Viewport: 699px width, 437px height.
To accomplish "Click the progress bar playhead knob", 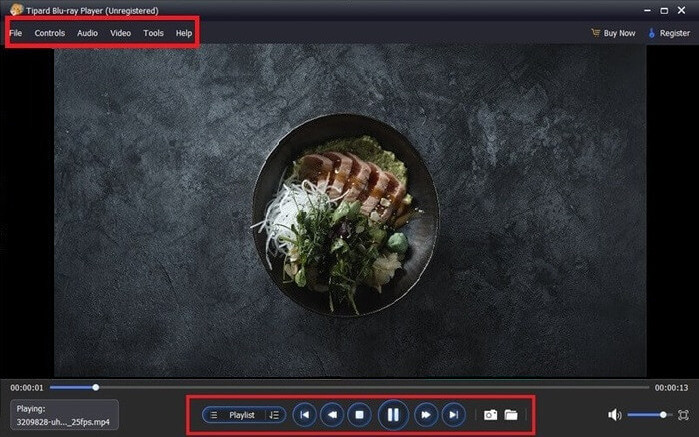I will pyautogui.click(x=95, y=388).
